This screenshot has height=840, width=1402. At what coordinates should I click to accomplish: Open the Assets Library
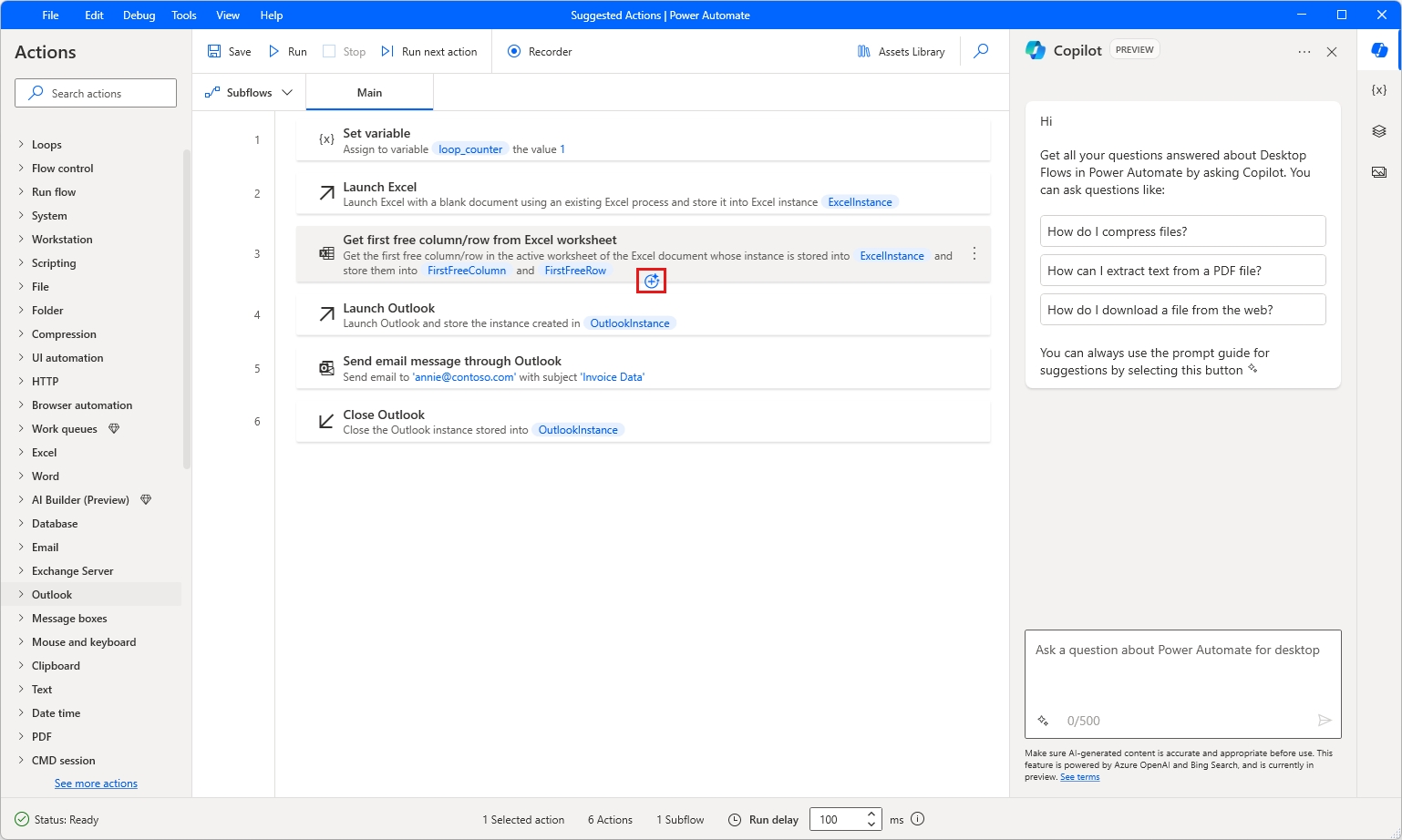(902, 52)
